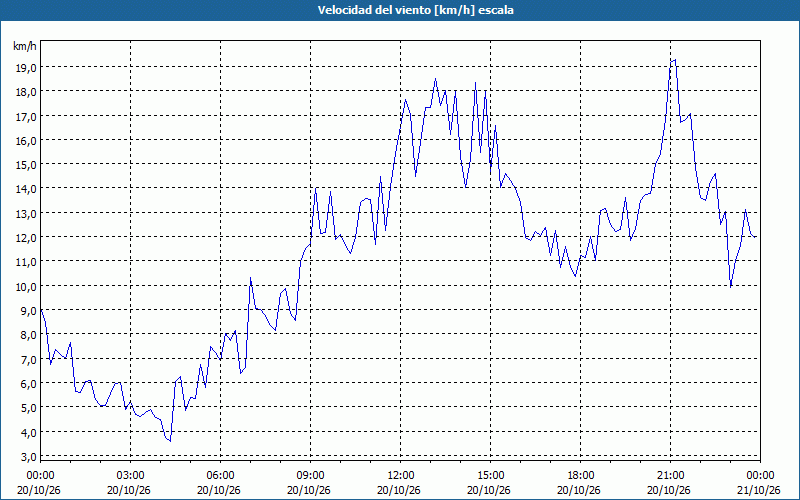Click the "21/10/26" date label
This screenshot has width=800, height=500.
tap(760, 490)
